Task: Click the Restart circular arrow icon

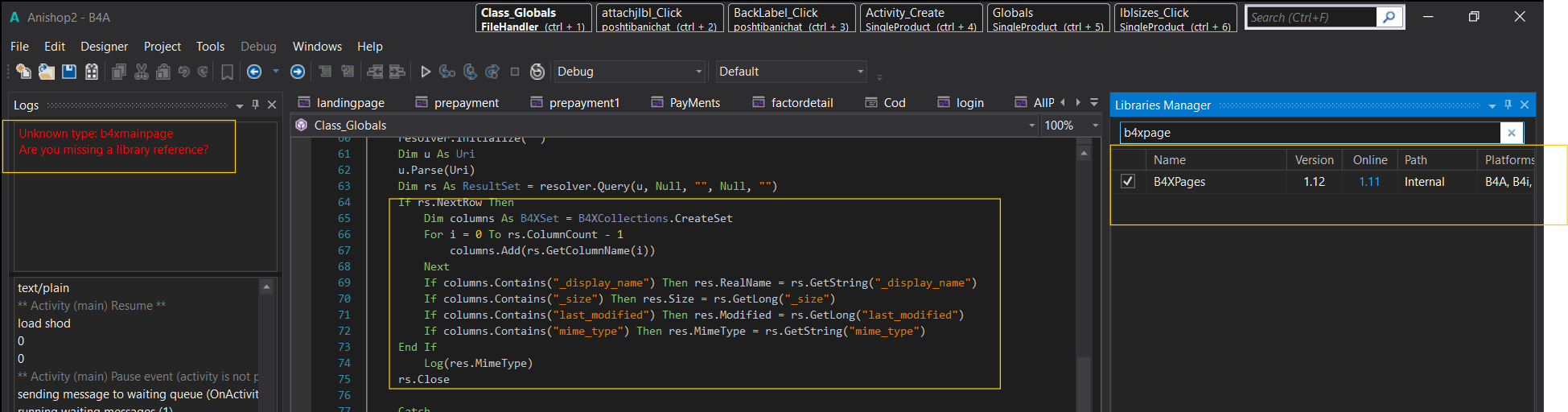Action: (x=537, y=72)
